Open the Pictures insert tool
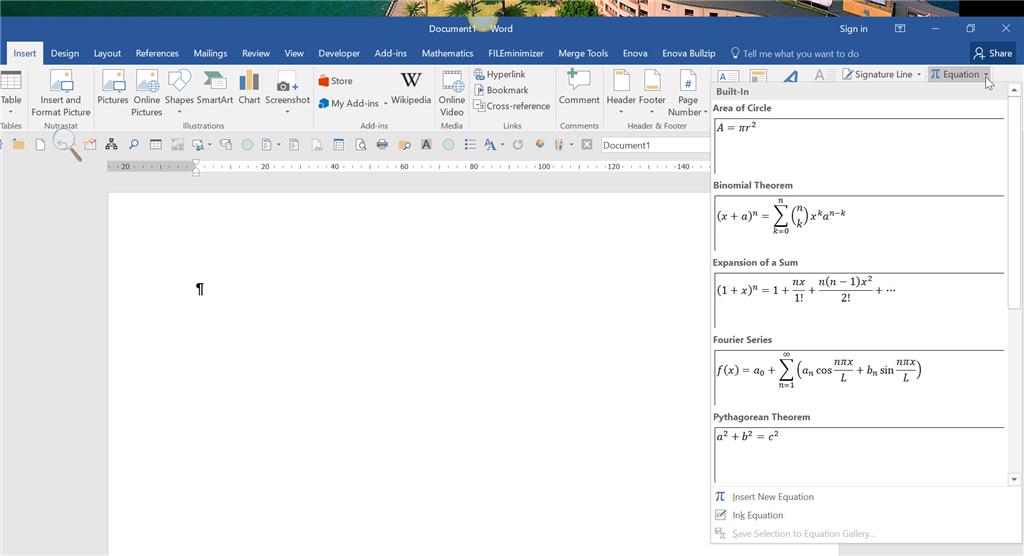This screenshot has width=1024, height=556. click(112, 88)
